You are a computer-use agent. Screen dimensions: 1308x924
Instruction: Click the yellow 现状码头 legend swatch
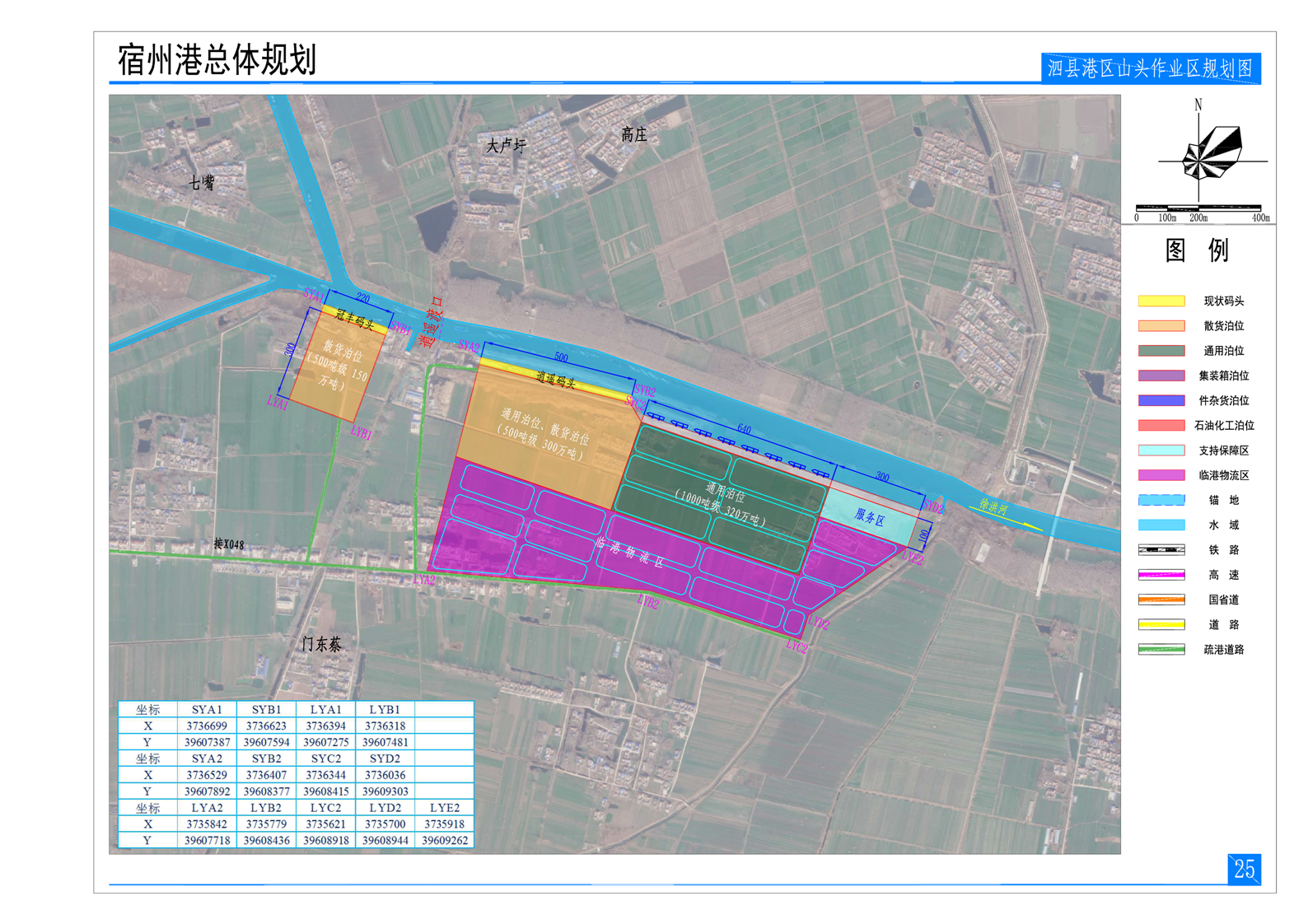tap(1161, 301)
